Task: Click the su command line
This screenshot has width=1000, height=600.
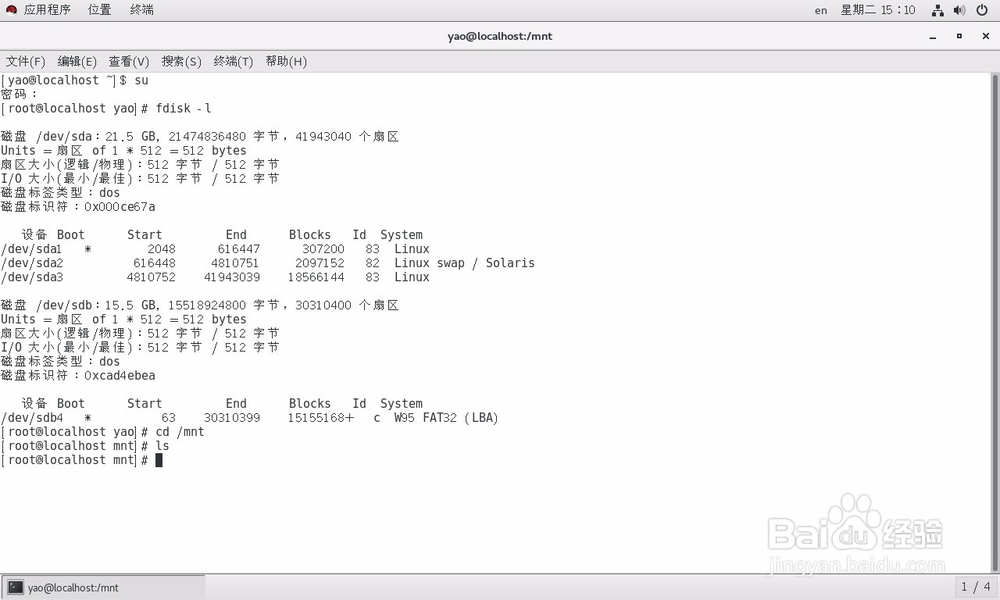Action: 75,80
